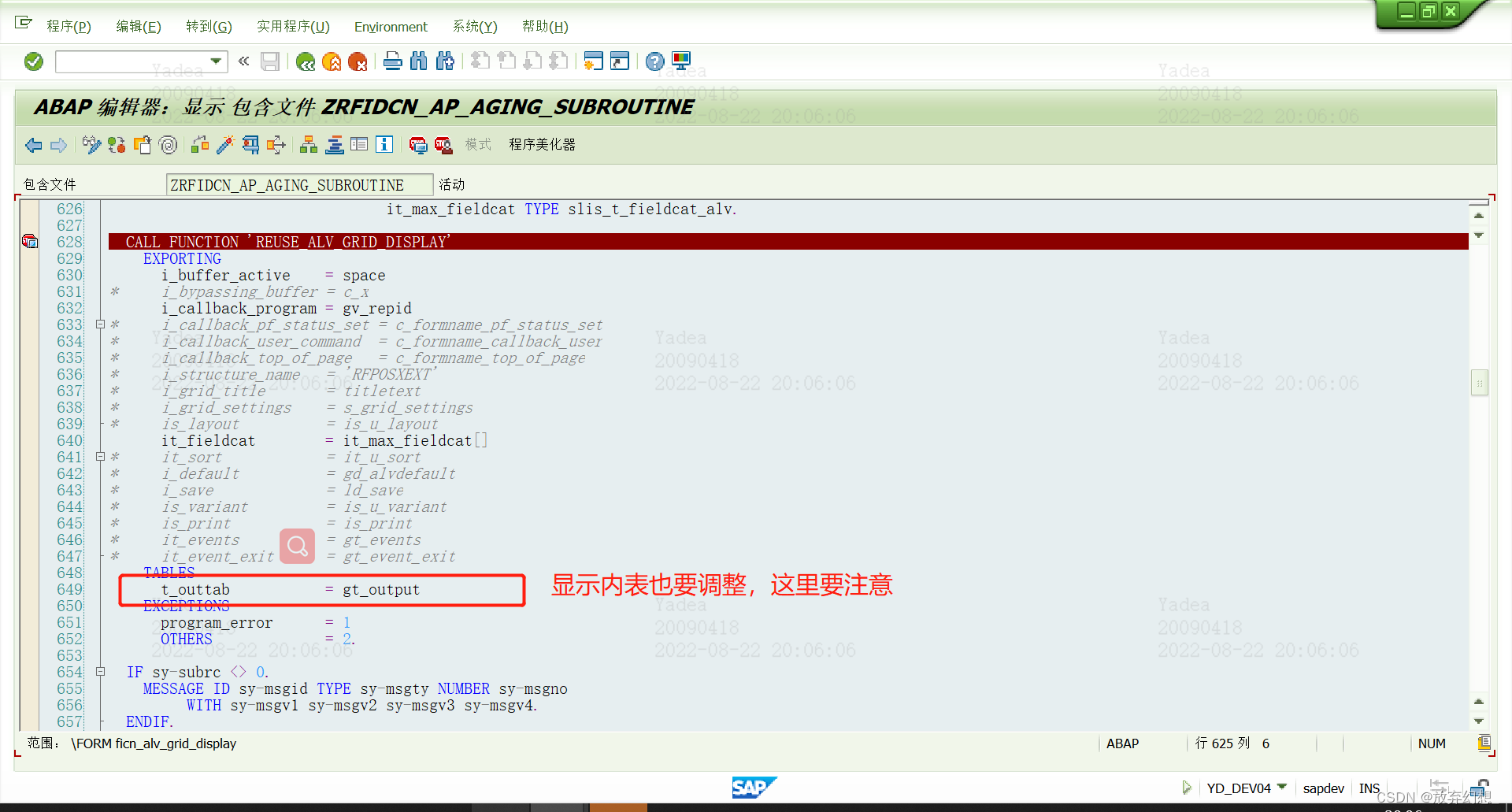
Task: Open Customize Local Layout monitor icon
Action: click(680, 61)
